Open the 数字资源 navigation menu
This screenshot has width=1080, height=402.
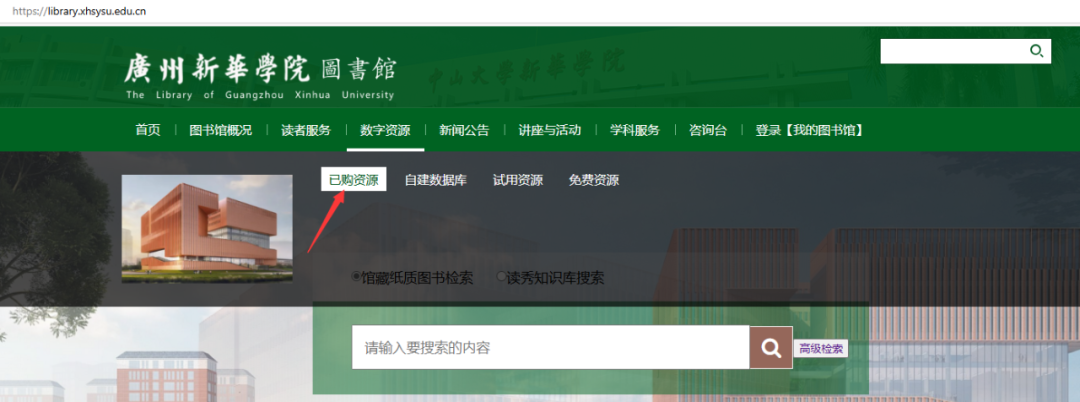(385, 130)
